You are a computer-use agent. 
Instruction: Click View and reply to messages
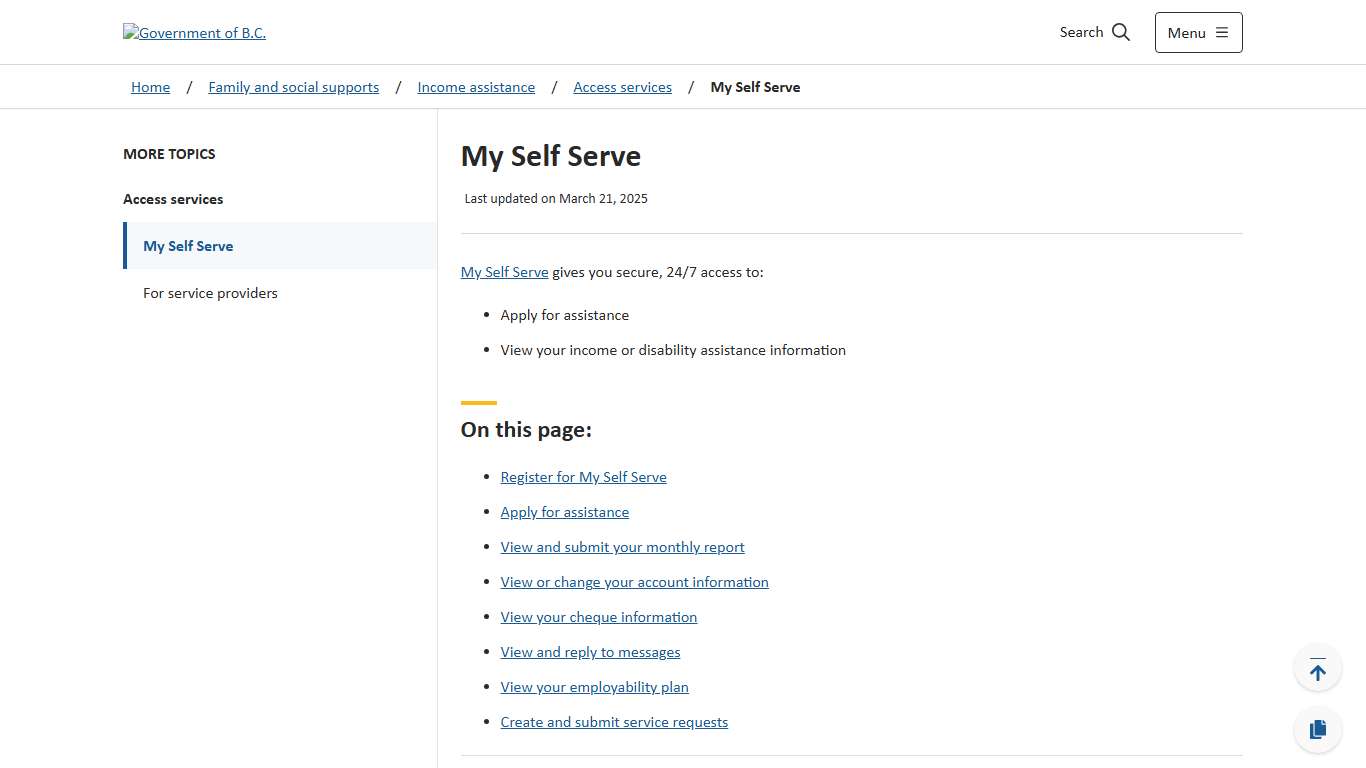coord(590,652)
